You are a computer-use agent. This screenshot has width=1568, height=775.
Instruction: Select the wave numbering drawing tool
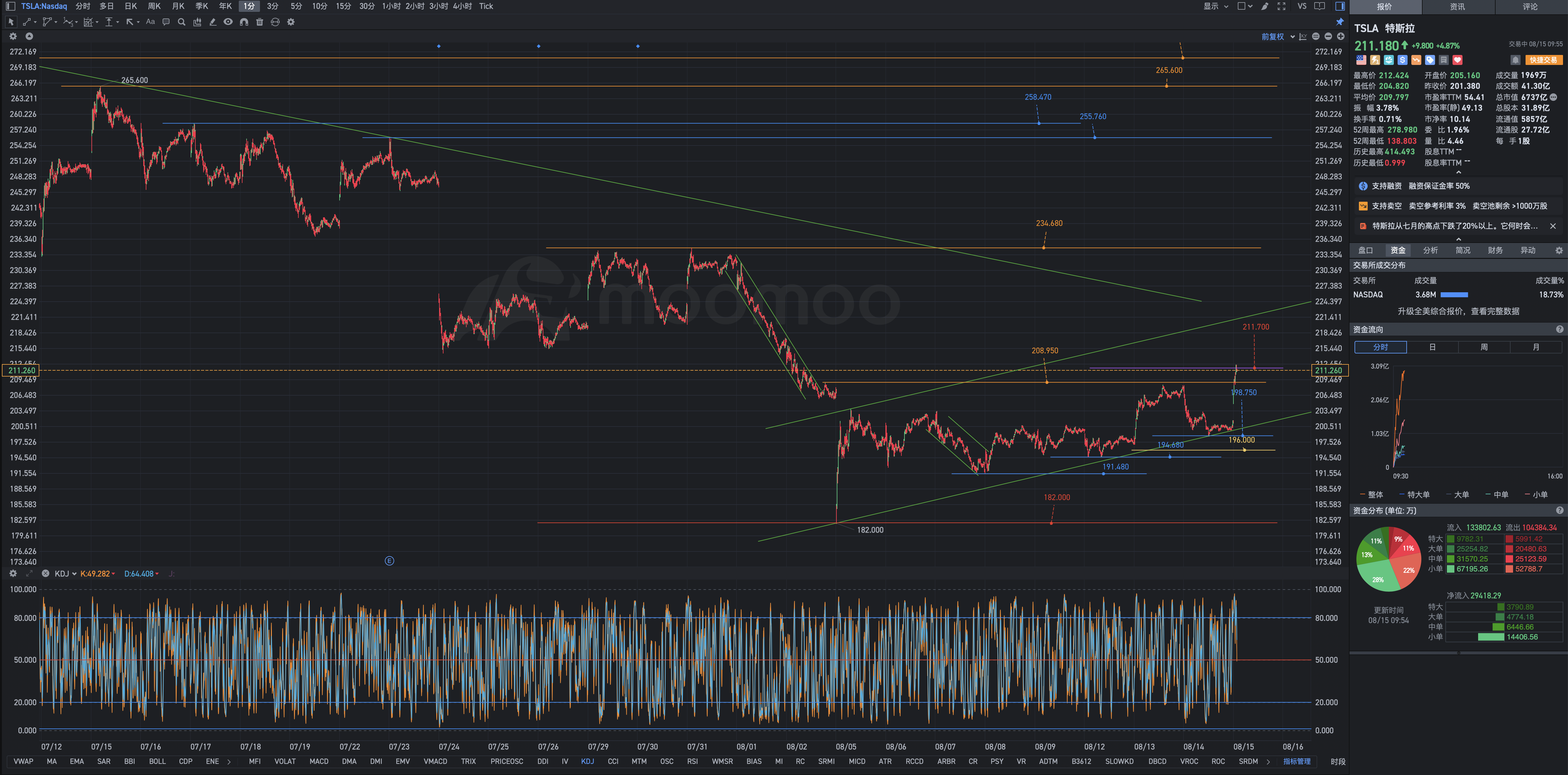(x=67, y=22)
